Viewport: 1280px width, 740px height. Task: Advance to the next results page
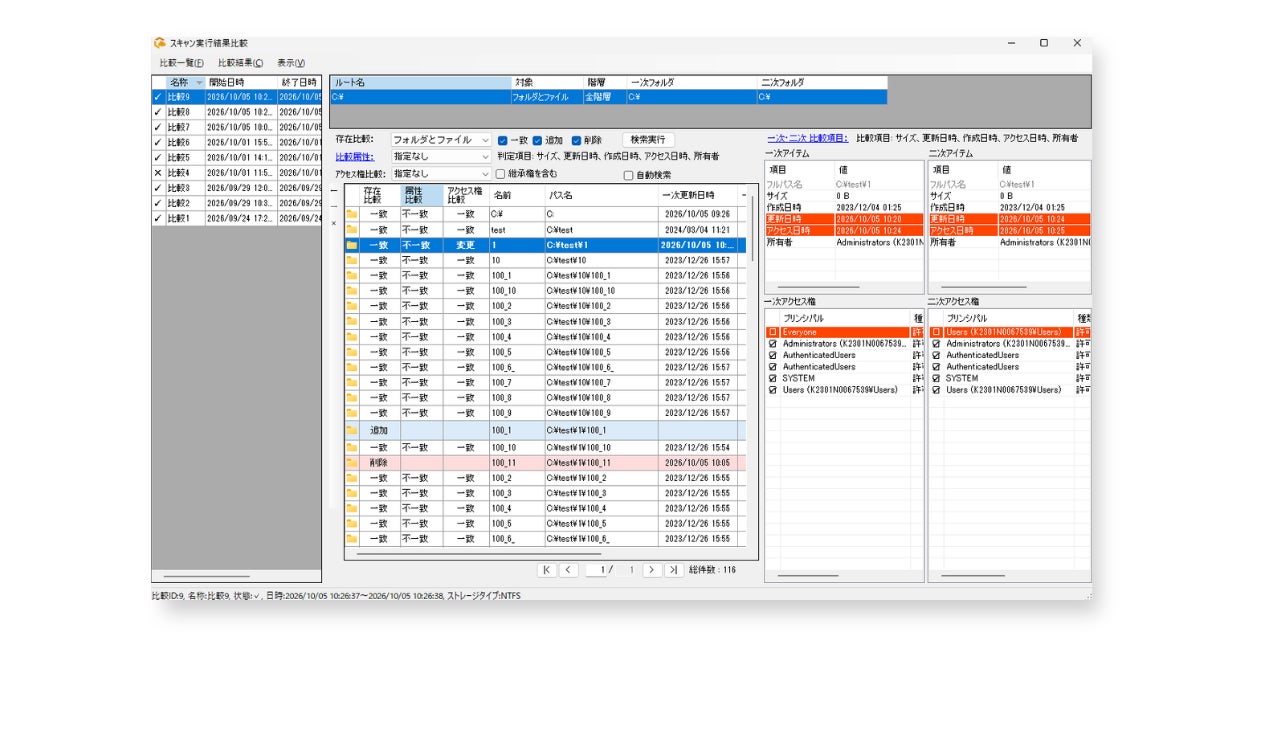point(651,570)
